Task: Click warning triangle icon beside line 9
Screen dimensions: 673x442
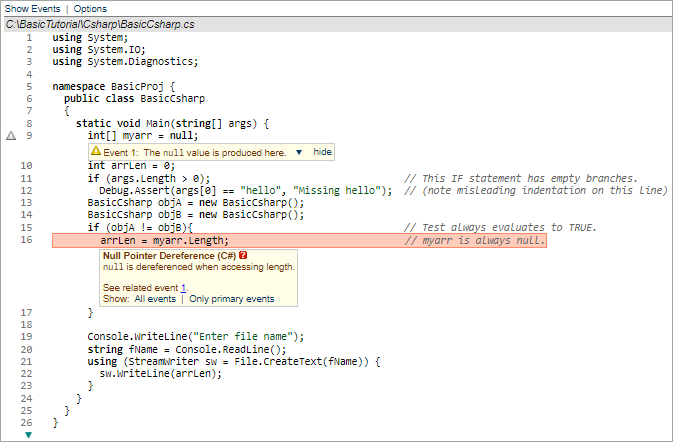Action: [11, 136]
